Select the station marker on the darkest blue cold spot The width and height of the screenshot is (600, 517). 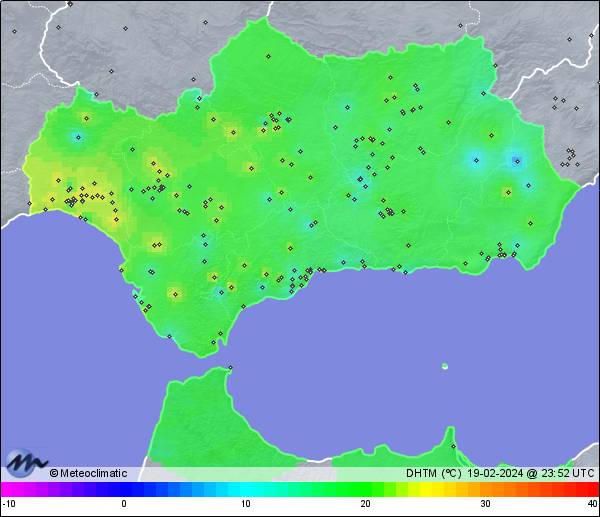tap(517, 161)
